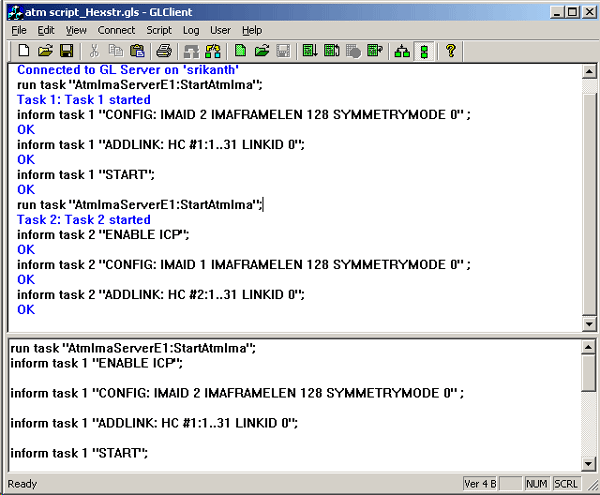The image size is (600, 495).
Task: Click the last OK response in the log pane
Action: pos(26,310)
